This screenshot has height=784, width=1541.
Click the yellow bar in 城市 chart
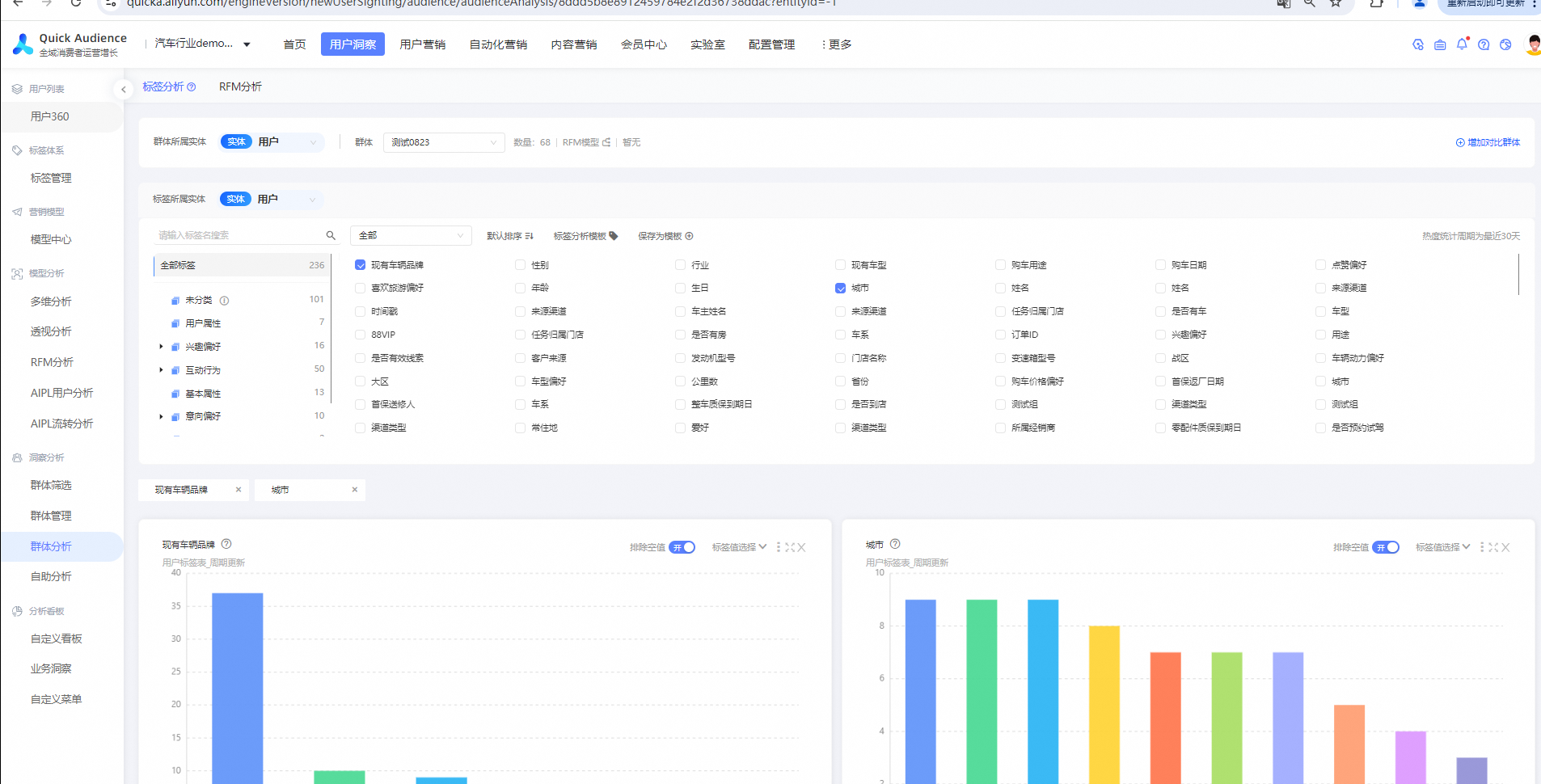click(1104, 705)
